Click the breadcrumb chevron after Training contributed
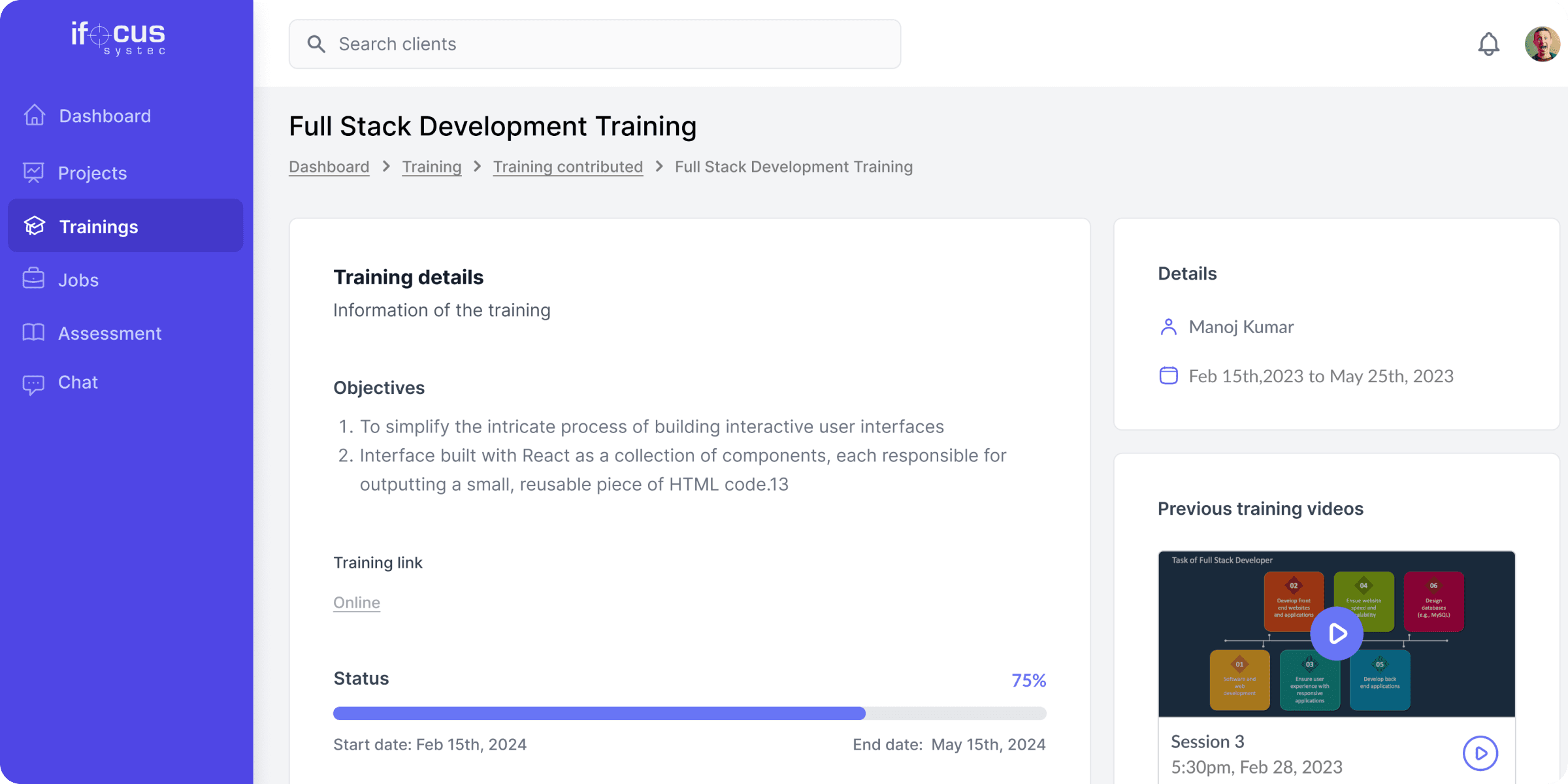1568x784 pixels. 659,167
